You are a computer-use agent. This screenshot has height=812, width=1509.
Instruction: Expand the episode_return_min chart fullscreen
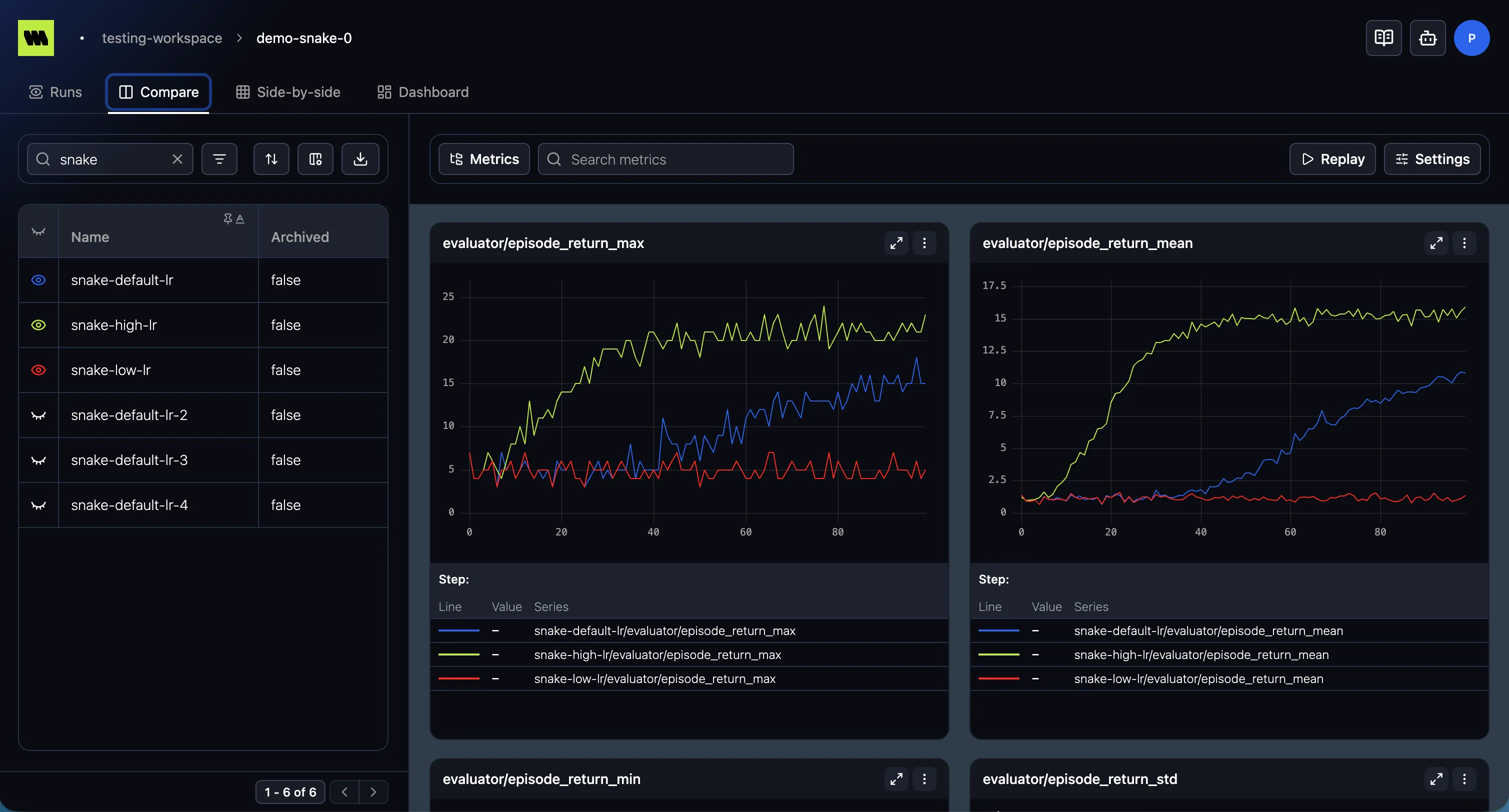click(x=896, y=779)
